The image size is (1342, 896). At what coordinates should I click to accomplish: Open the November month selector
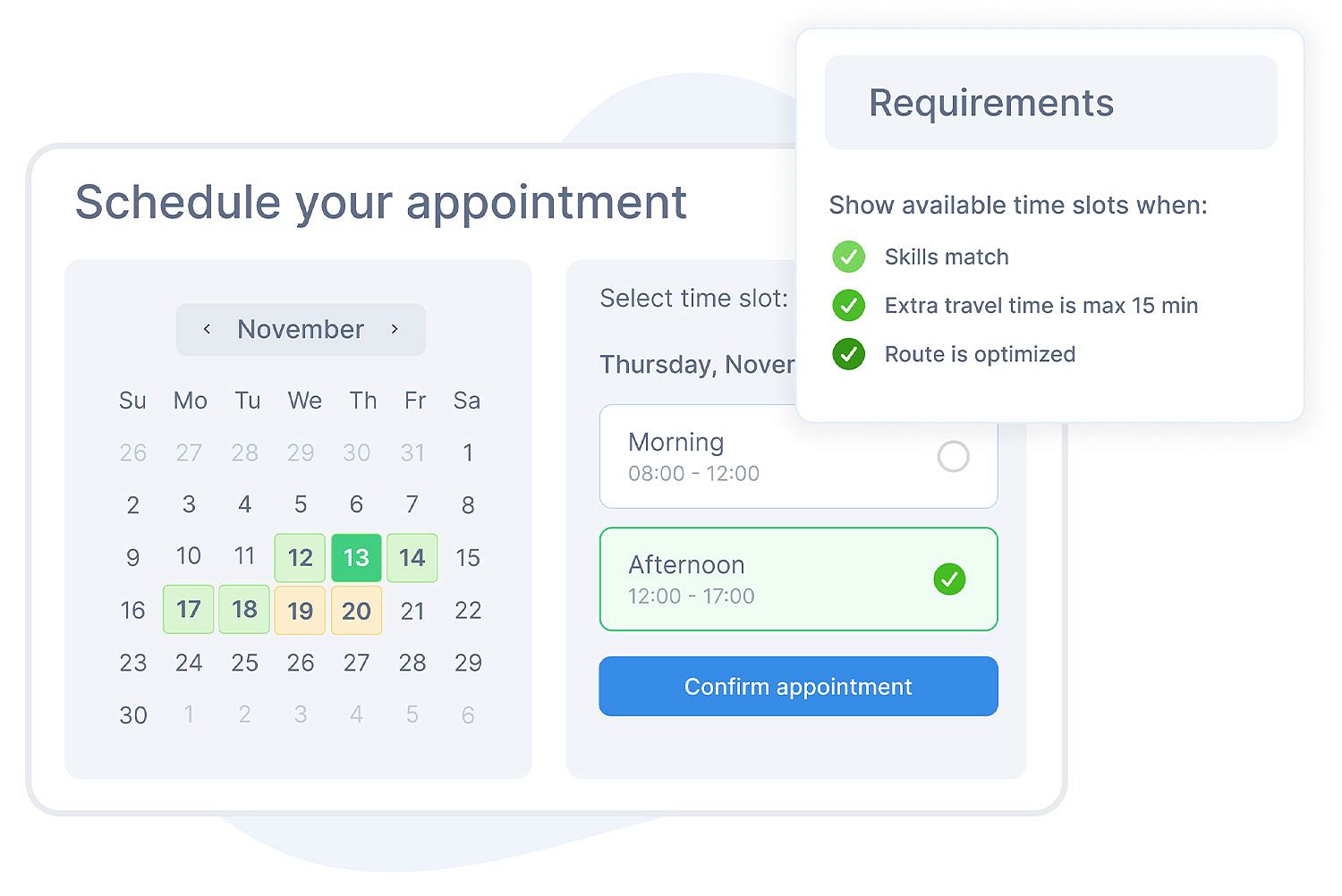[x=301, y=329]
